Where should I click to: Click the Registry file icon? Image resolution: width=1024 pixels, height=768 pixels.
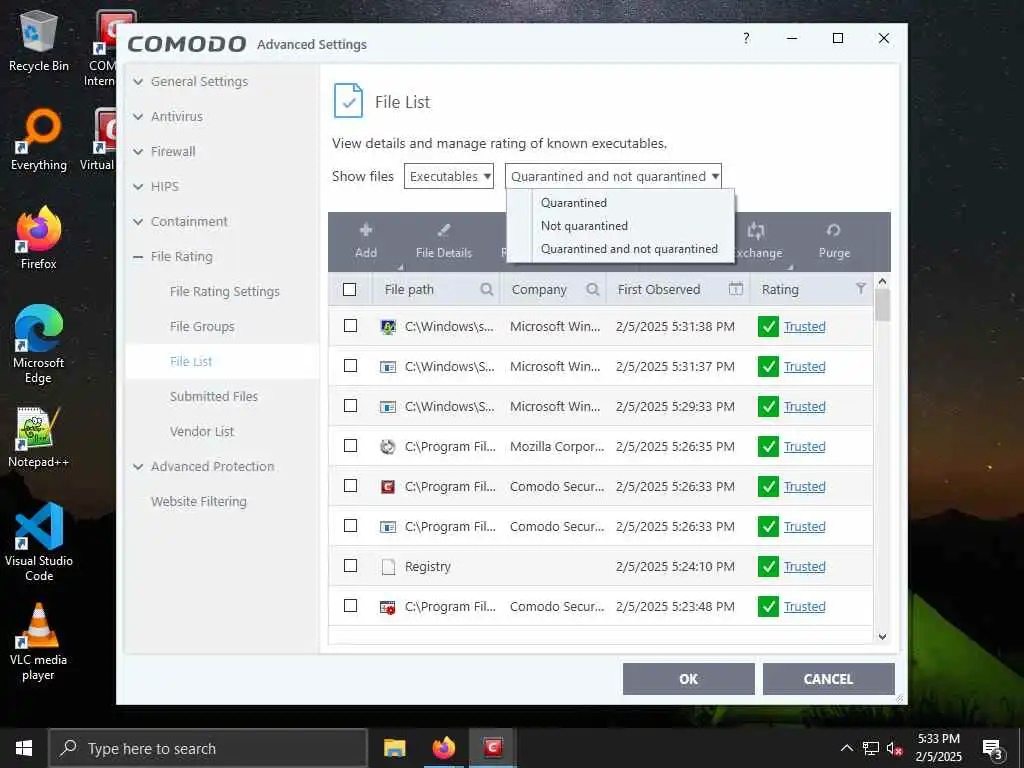pos(388,567)
